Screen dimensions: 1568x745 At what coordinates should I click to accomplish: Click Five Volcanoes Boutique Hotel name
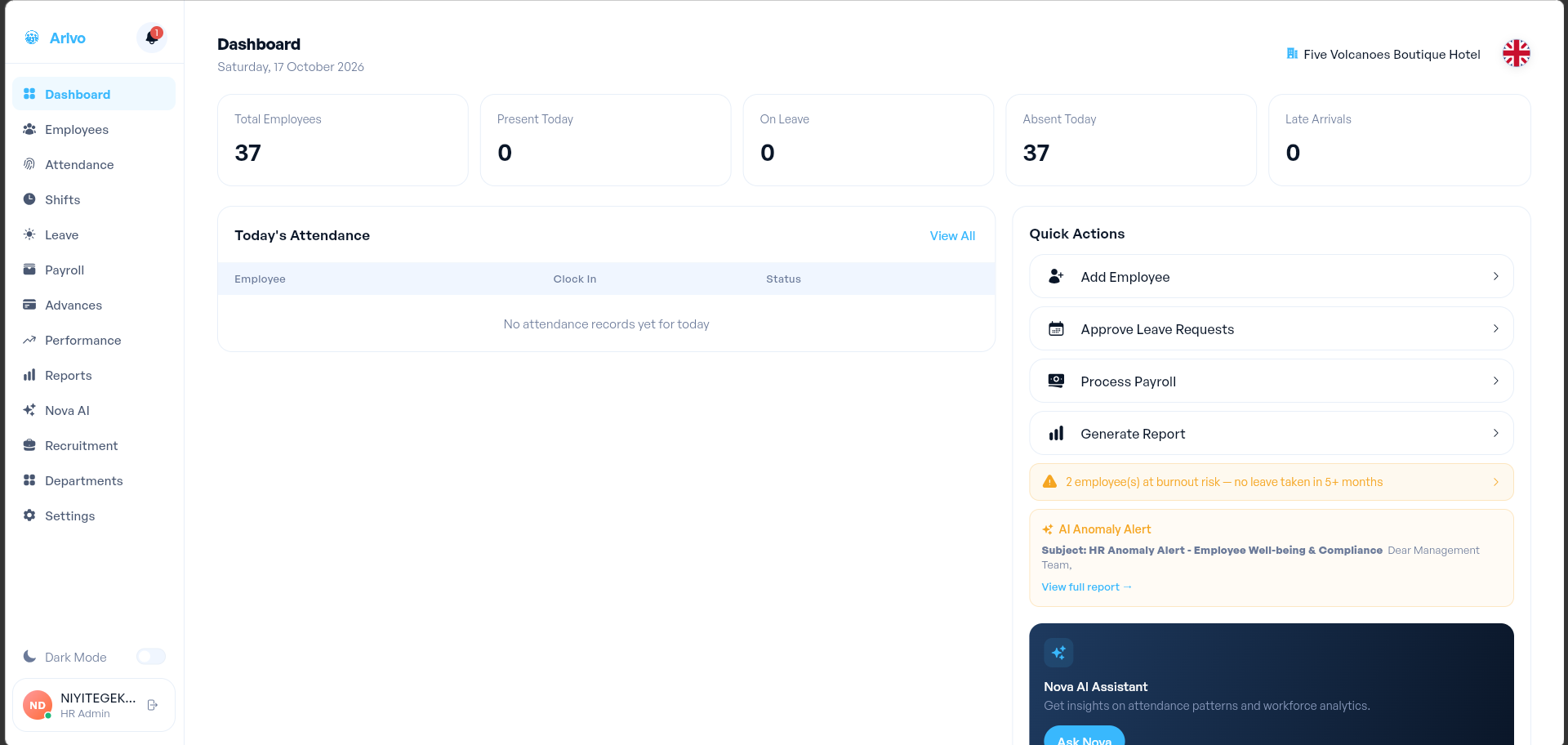point(1392,54)
